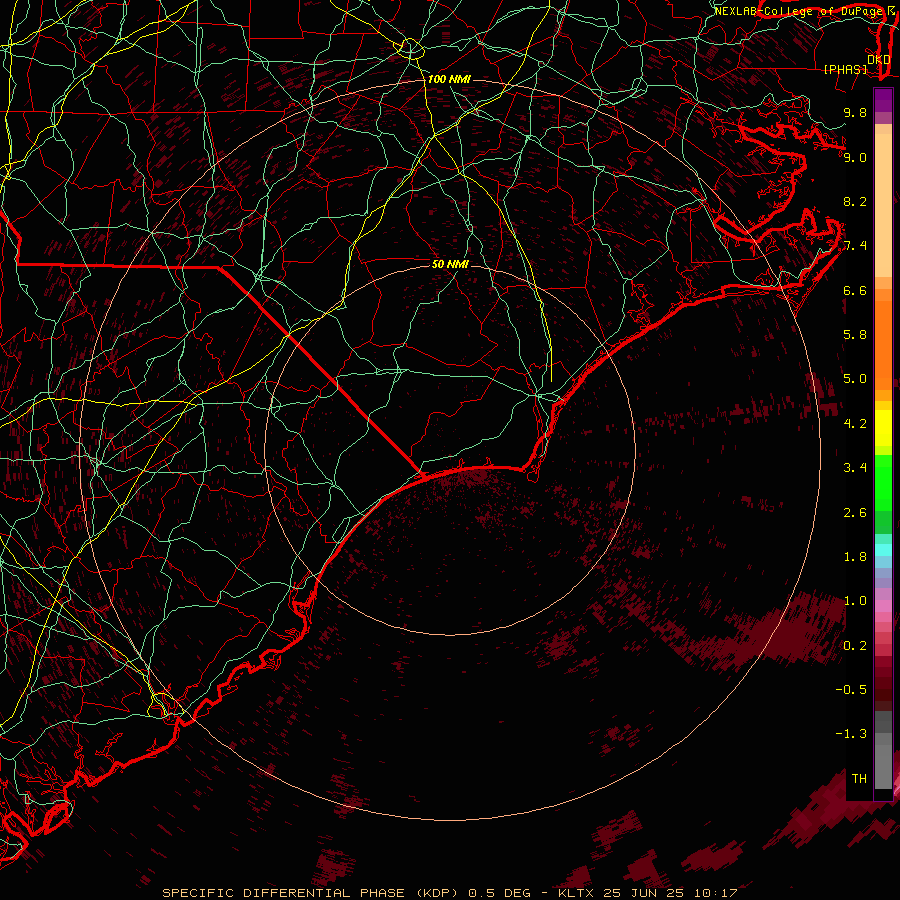Click the 100 NMI range ring label
Viewport: 900px width, 900px height.
click(x=449, y=79)
